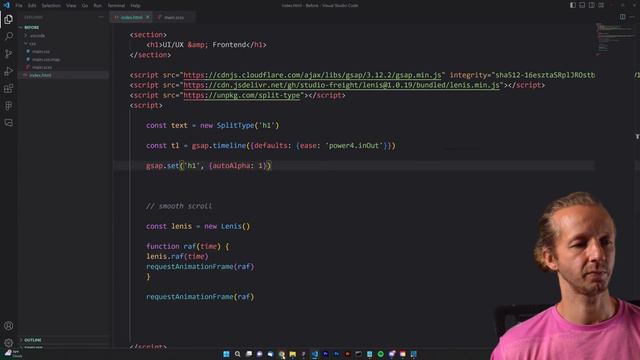Open Windows taskbar Search

coord(238,354)
